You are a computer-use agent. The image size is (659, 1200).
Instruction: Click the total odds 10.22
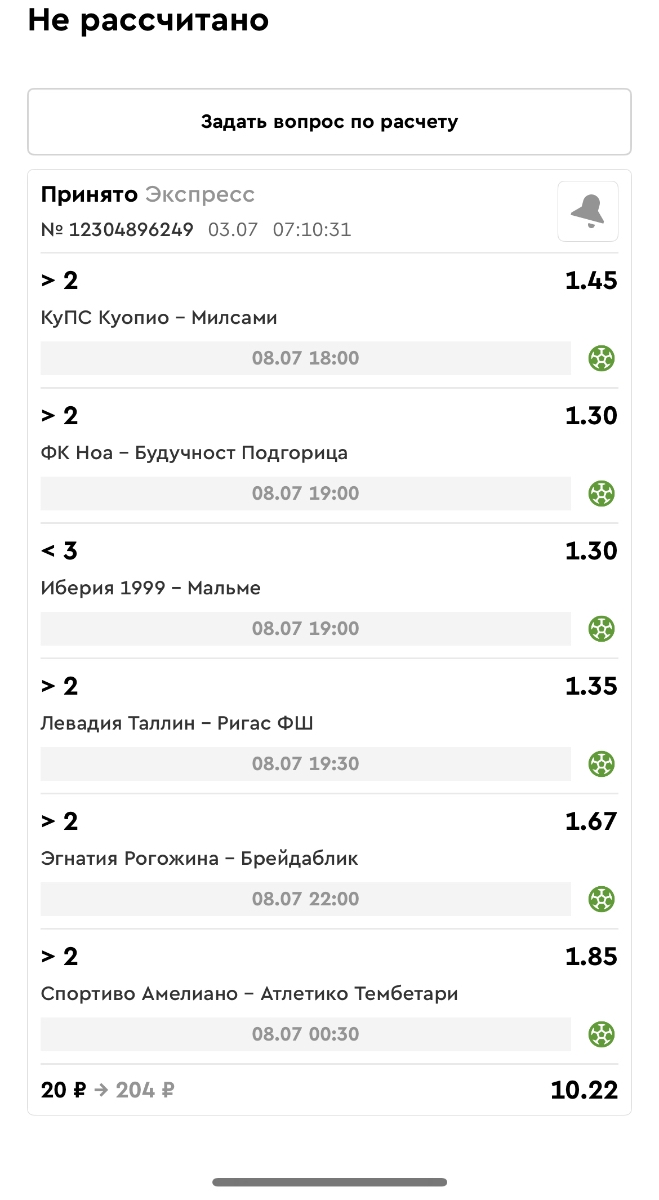583,1090
